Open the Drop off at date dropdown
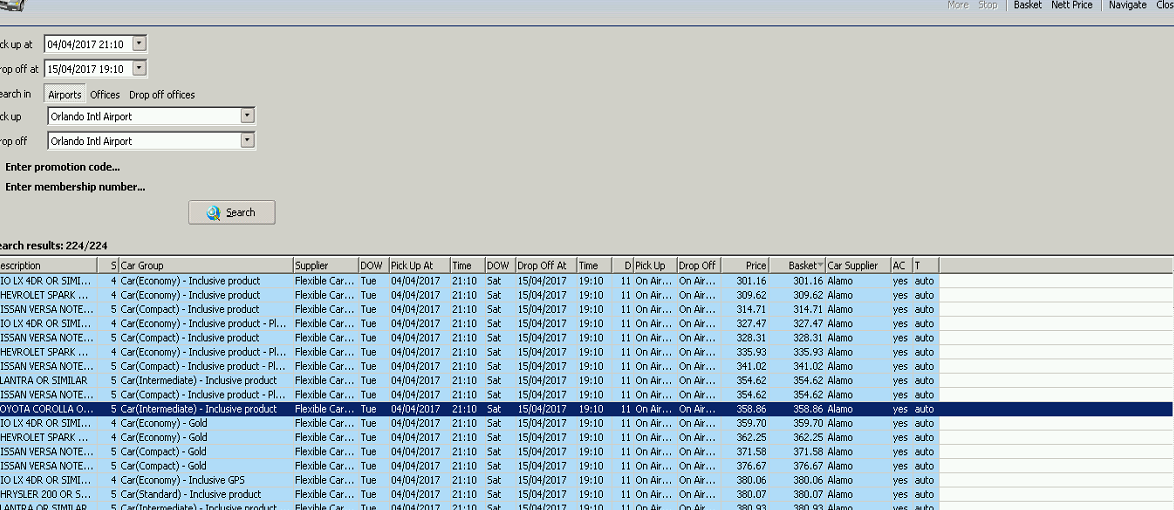 (139, 68)
